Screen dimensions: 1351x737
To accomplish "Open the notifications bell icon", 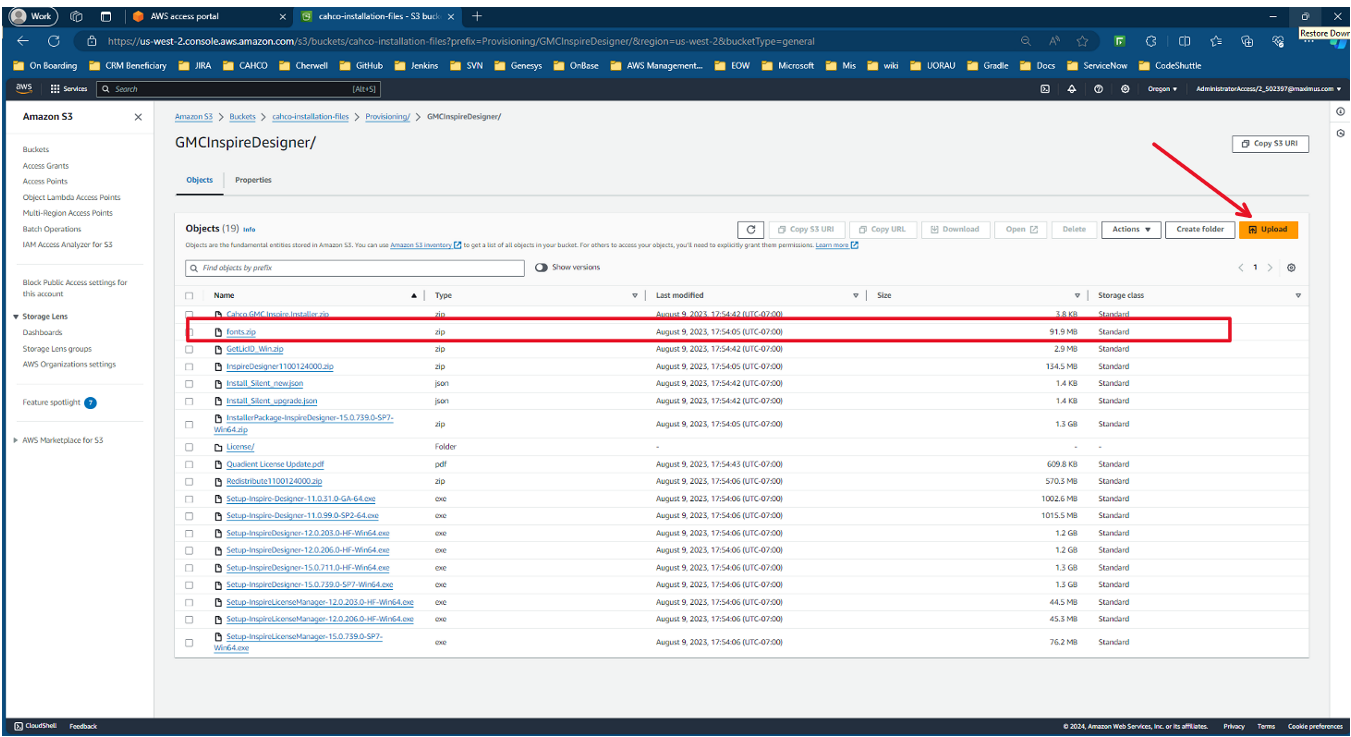I will click(x=1072, y=89).
